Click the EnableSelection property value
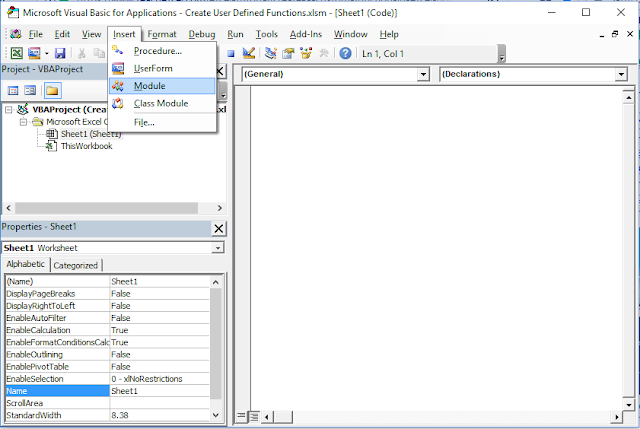The height and width of the screenshot is (429, 640). pos(160,379)
